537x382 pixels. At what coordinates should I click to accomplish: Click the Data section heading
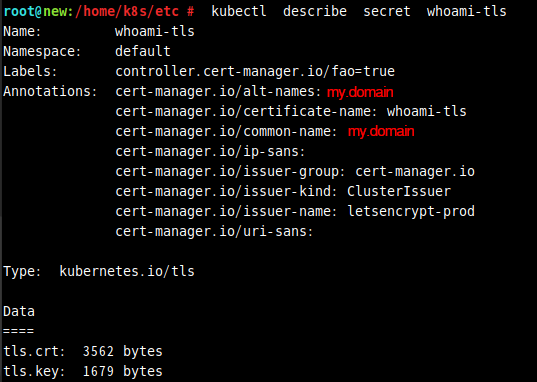click(x=19, y=311)
